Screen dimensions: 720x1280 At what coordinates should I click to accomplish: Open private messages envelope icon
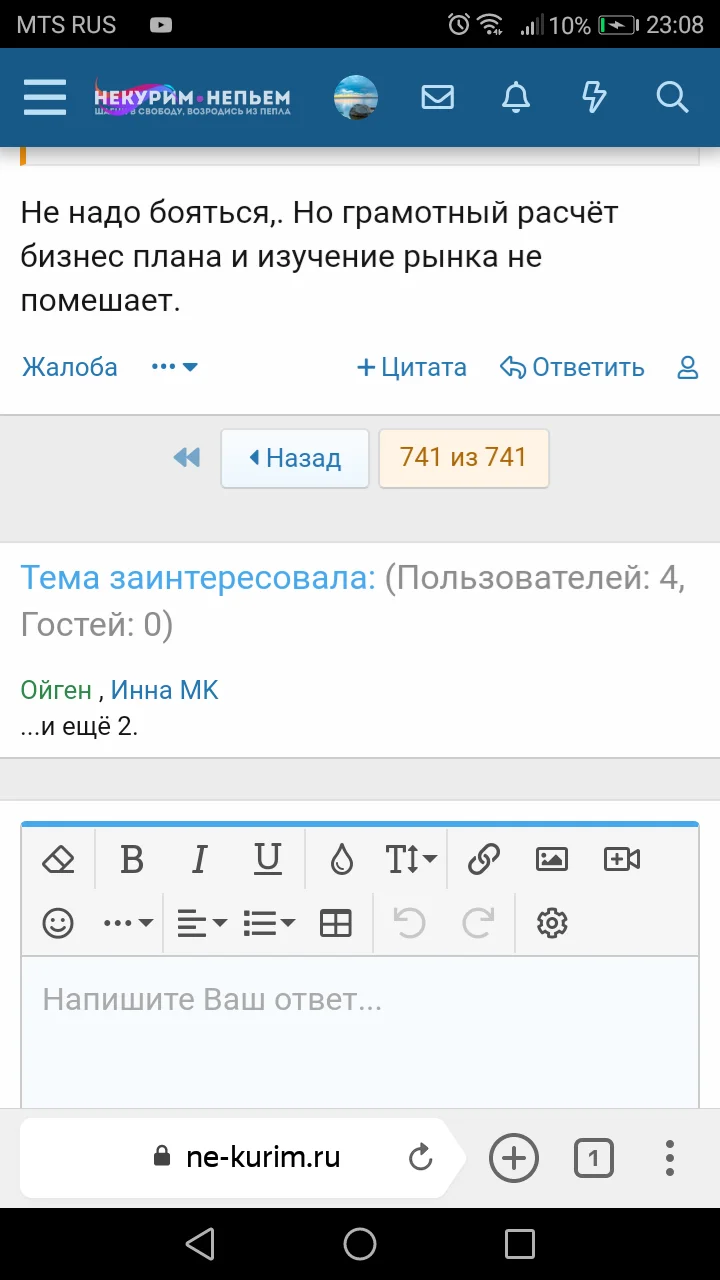click(438, 97)
